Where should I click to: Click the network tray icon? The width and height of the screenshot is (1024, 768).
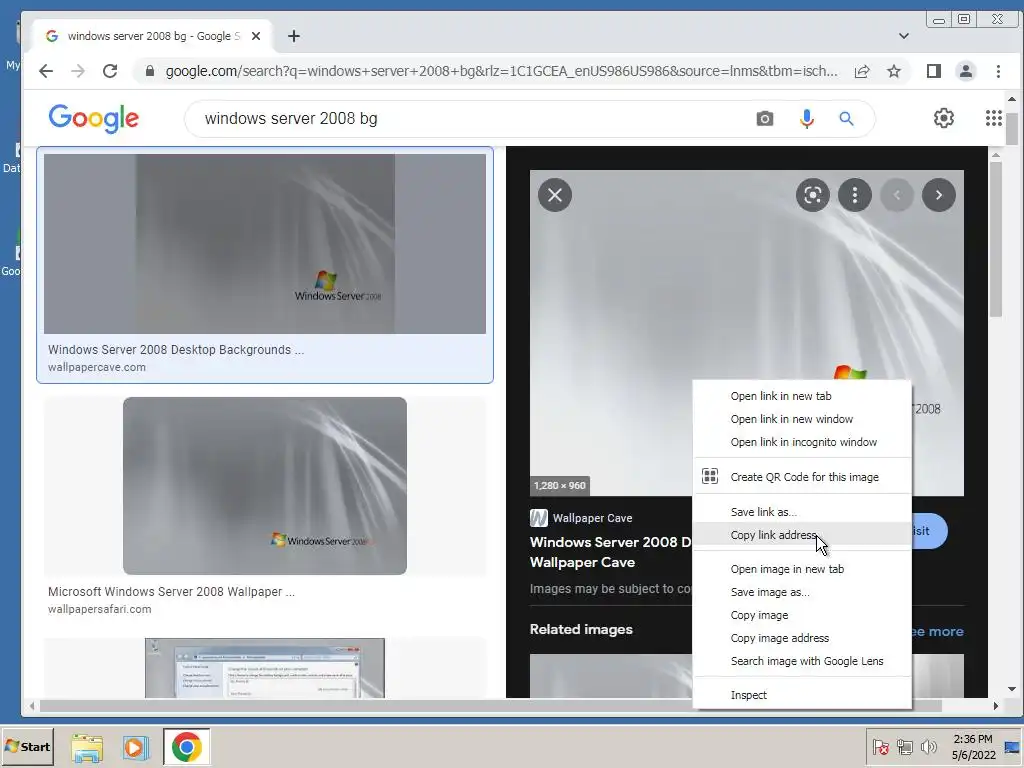click(904, 747)
